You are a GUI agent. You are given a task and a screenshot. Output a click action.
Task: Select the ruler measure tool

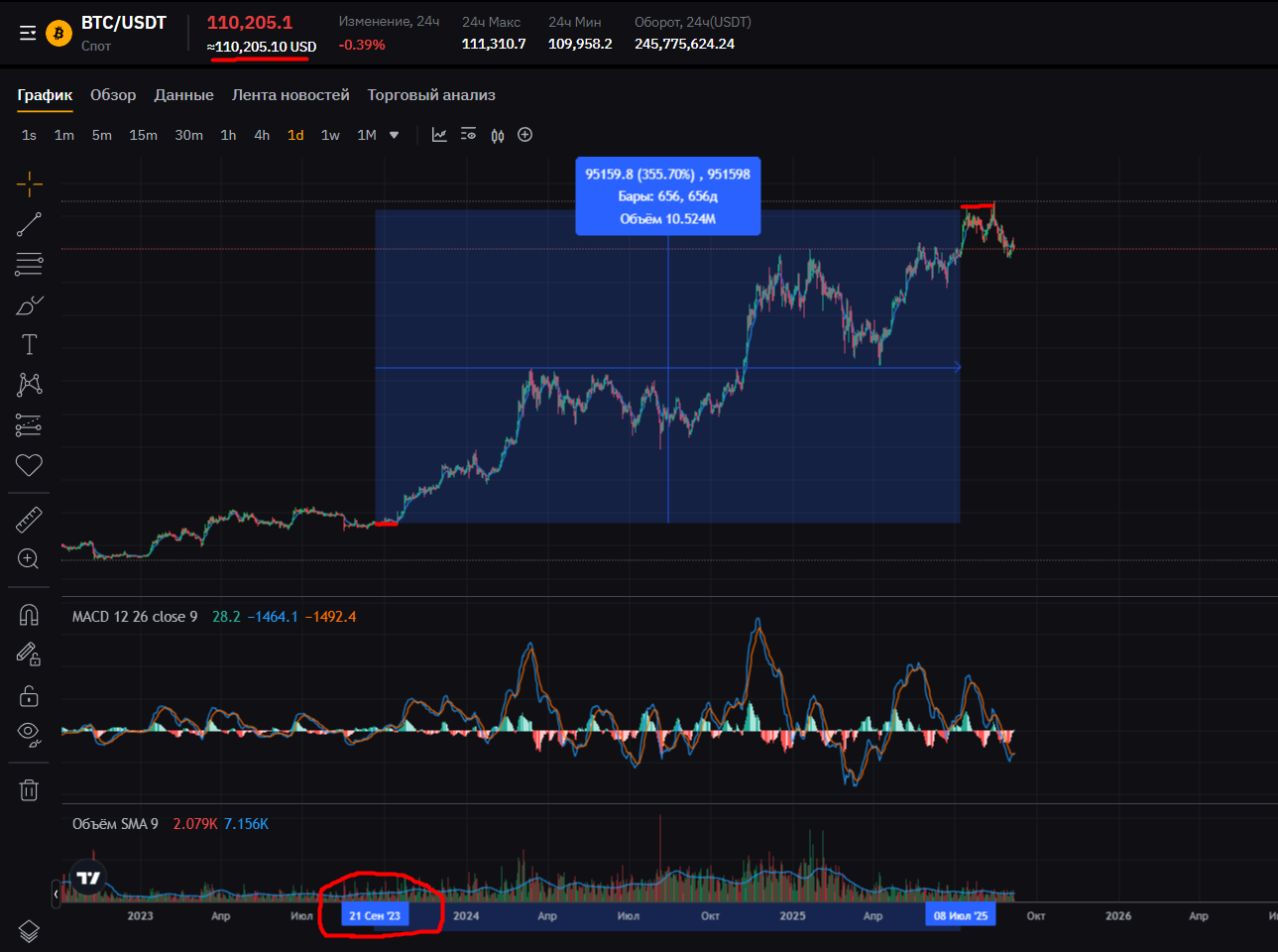pyautogui.click(x=29, y=519)
